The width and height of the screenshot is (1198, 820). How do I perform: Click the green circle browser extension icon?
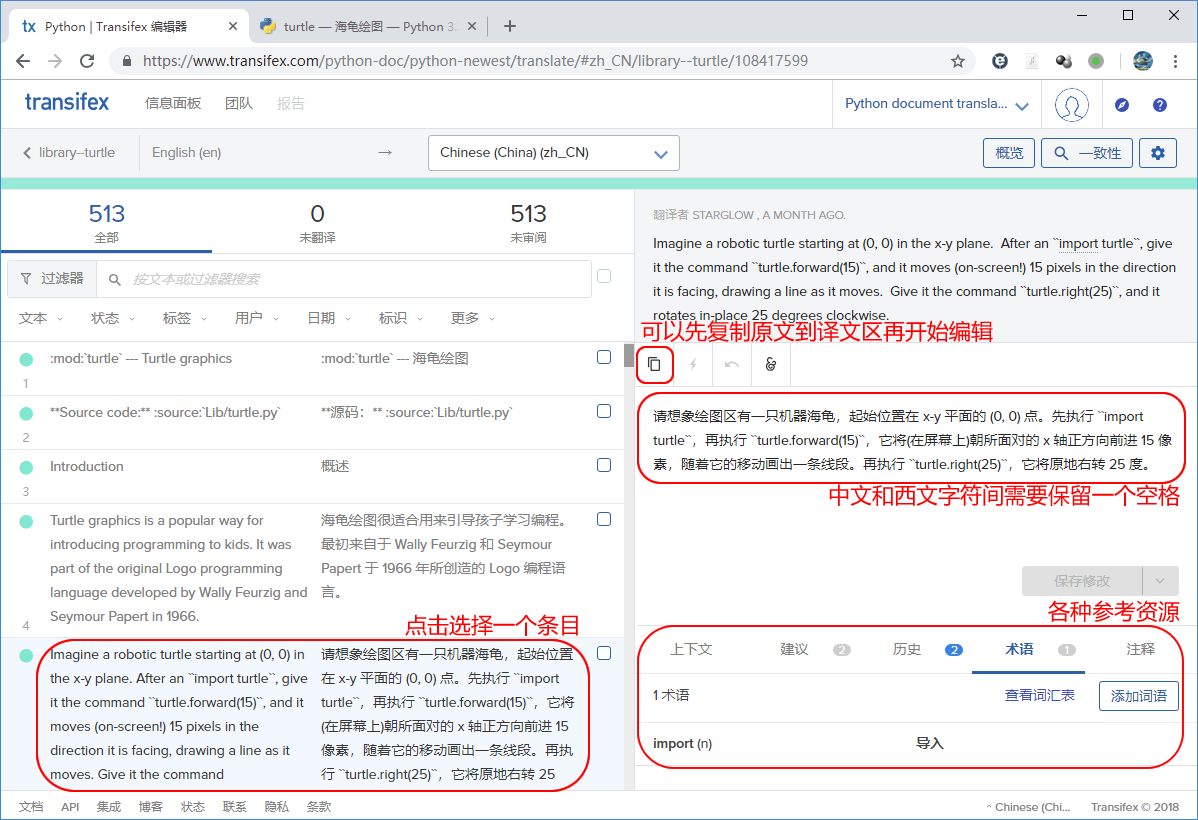point(1096,61)
